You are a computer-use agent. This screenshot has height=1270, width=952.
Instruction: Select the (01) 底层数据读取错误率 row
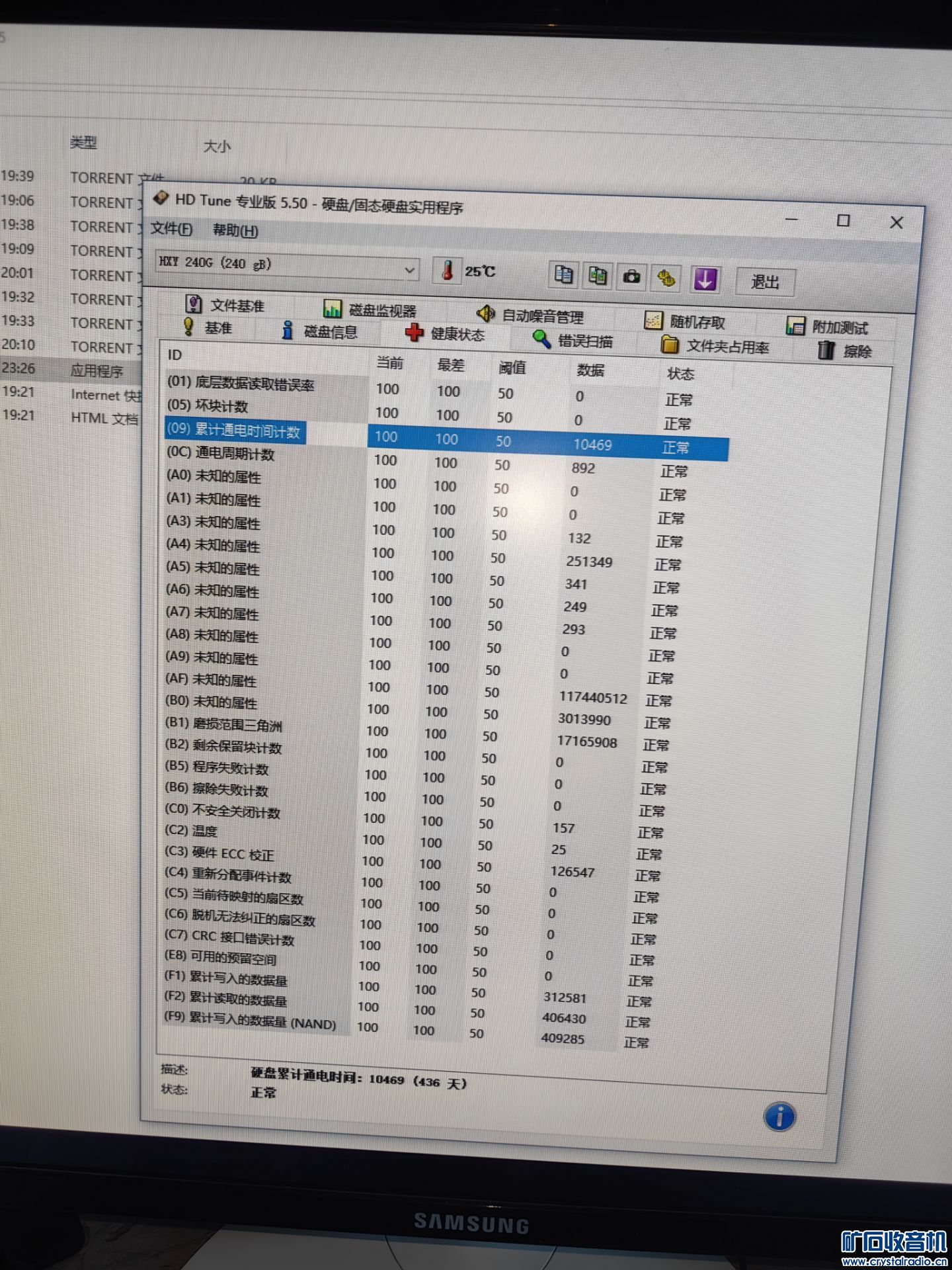430,392
